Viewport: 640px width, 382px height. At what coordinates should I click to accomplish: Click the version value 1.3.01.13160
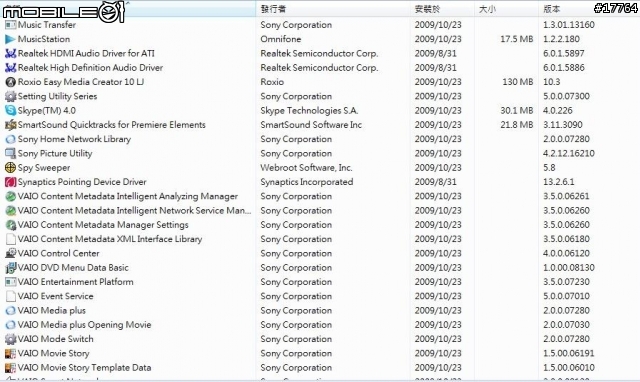point(569,25)
